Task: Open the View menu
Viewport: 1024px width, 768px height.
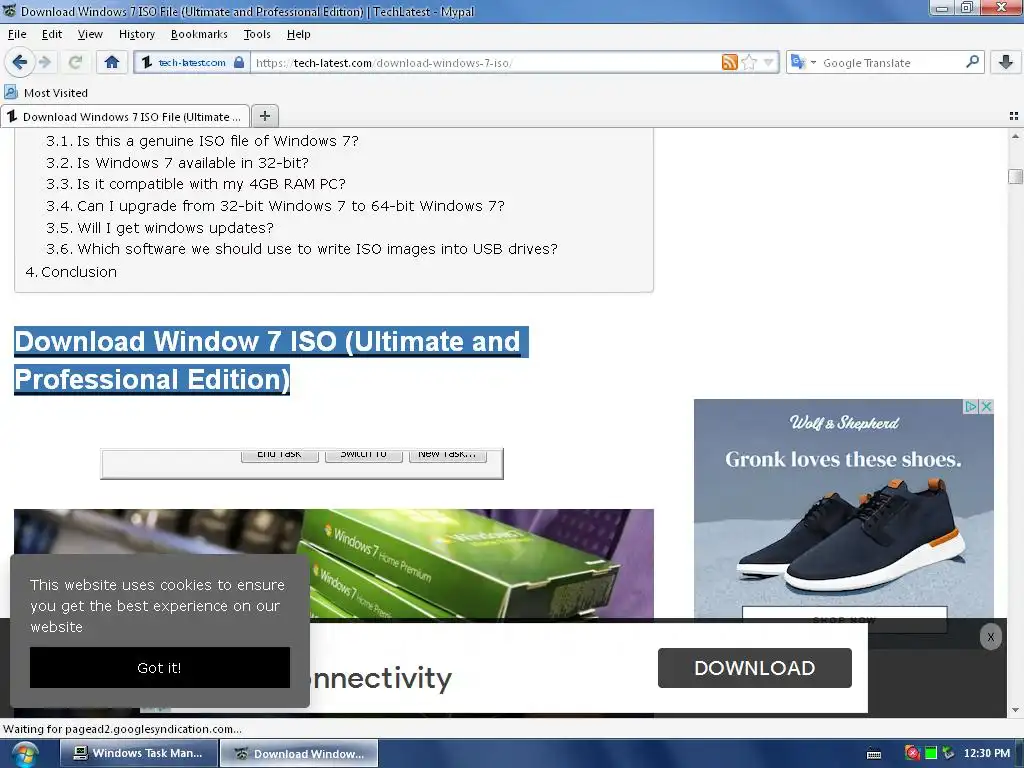Action: (90, 34)
